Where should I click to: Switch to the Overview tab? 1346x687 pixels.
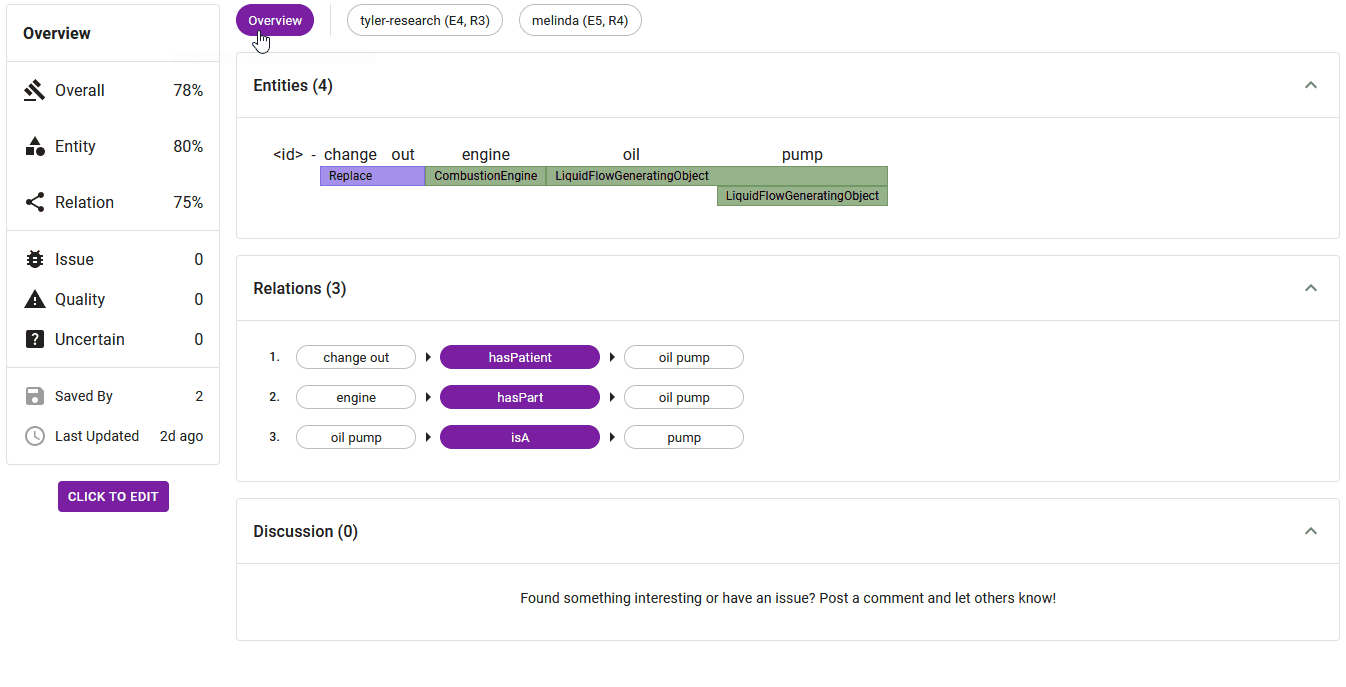tap(275, 21)
